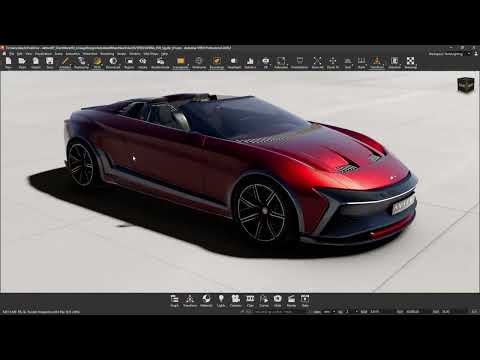Image resolution: width=480 pixels, height=360 pixels.
Task: Toggle the Headlight toolbar button
Action: [234, 61]
